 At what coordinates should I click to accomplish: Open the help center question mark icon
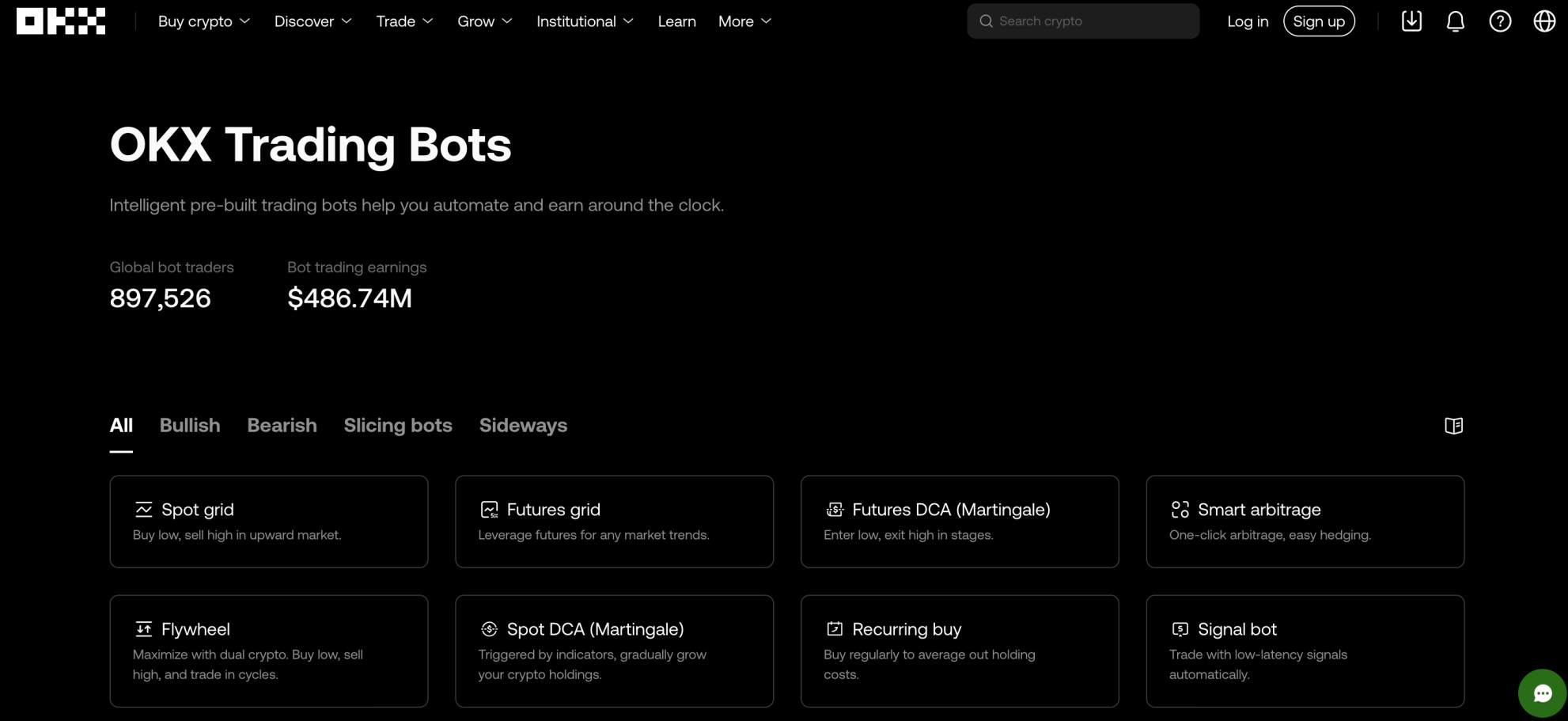click(1500, 21)
